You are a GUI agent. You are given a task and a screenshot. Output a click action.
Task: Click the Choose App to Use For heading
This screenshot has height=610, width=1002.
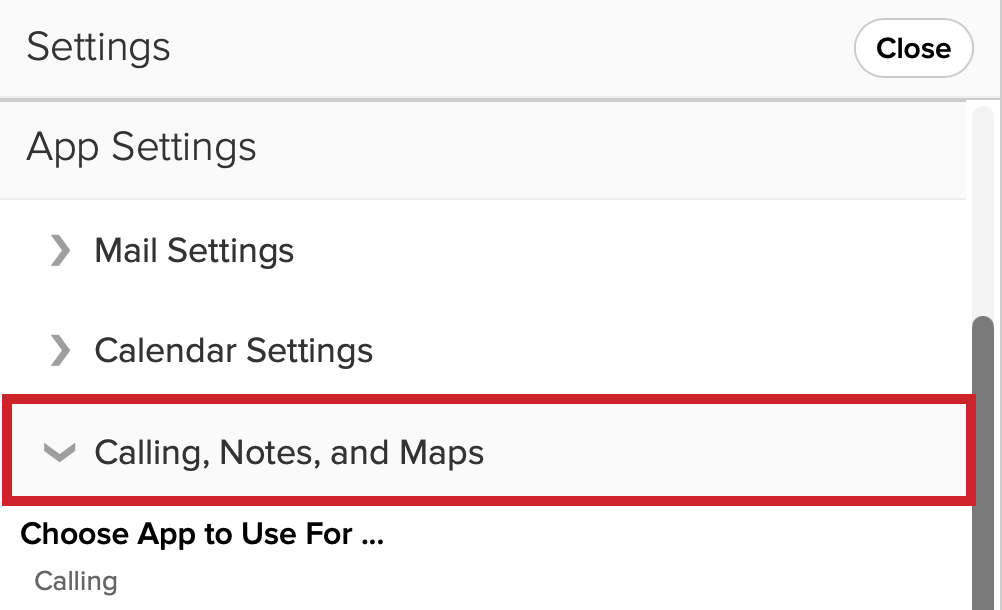click(x=202, y=534)
